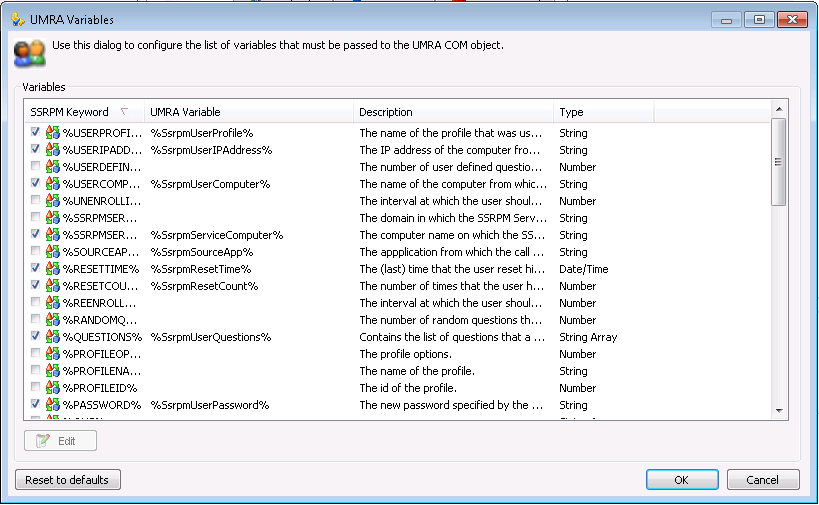Enable the %PROFILEID% variable checkbox

tap(35, 387)
